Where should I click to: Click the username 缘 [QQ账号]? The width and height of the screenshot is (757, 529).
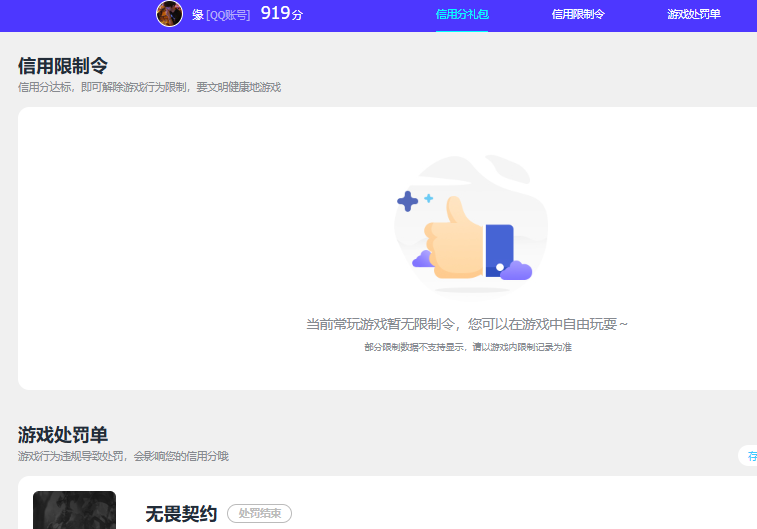tap(221, 15)
